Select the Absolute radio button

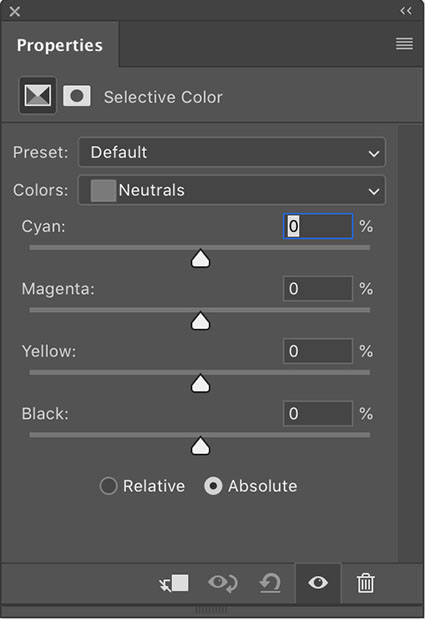213,486
